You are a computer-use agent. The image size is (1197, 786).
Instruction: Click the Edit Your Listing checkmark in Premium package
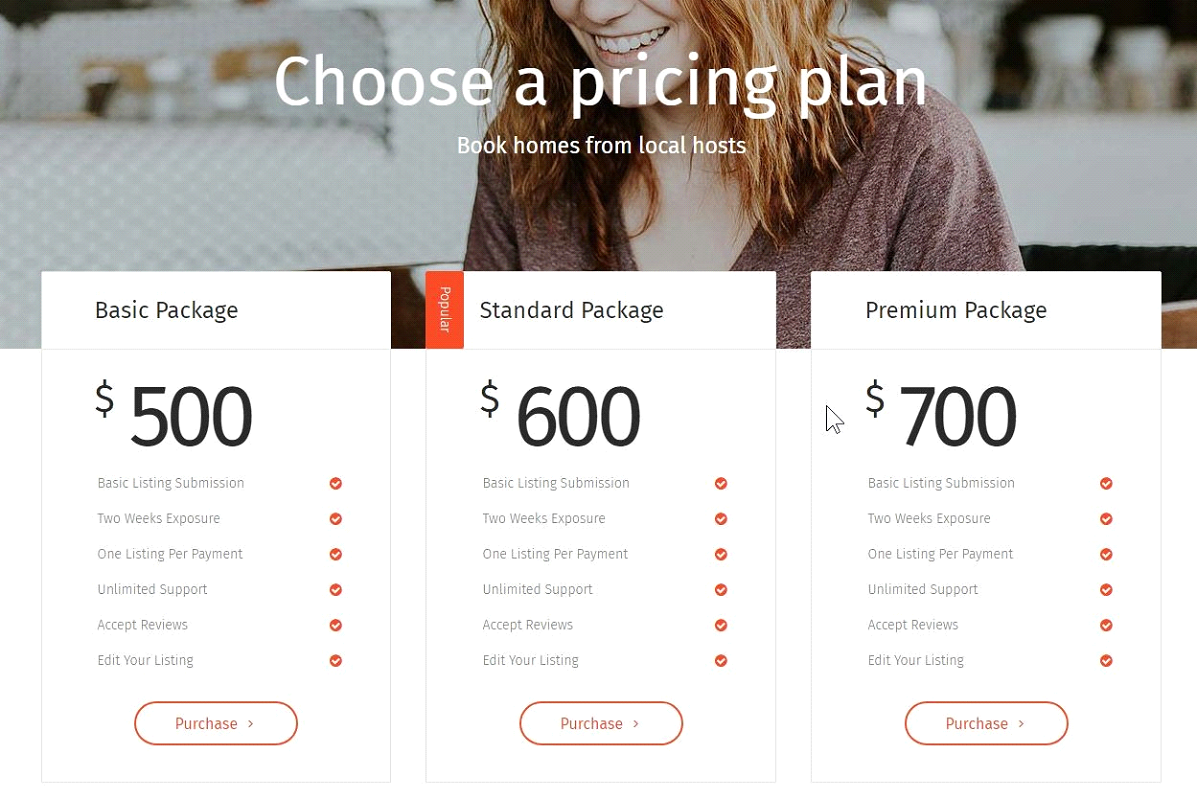click(1106, 661)
